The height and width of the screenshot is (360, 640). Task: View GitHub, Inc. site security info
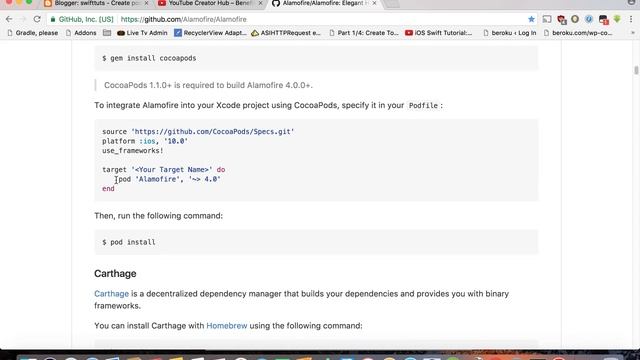pos(82,19)
